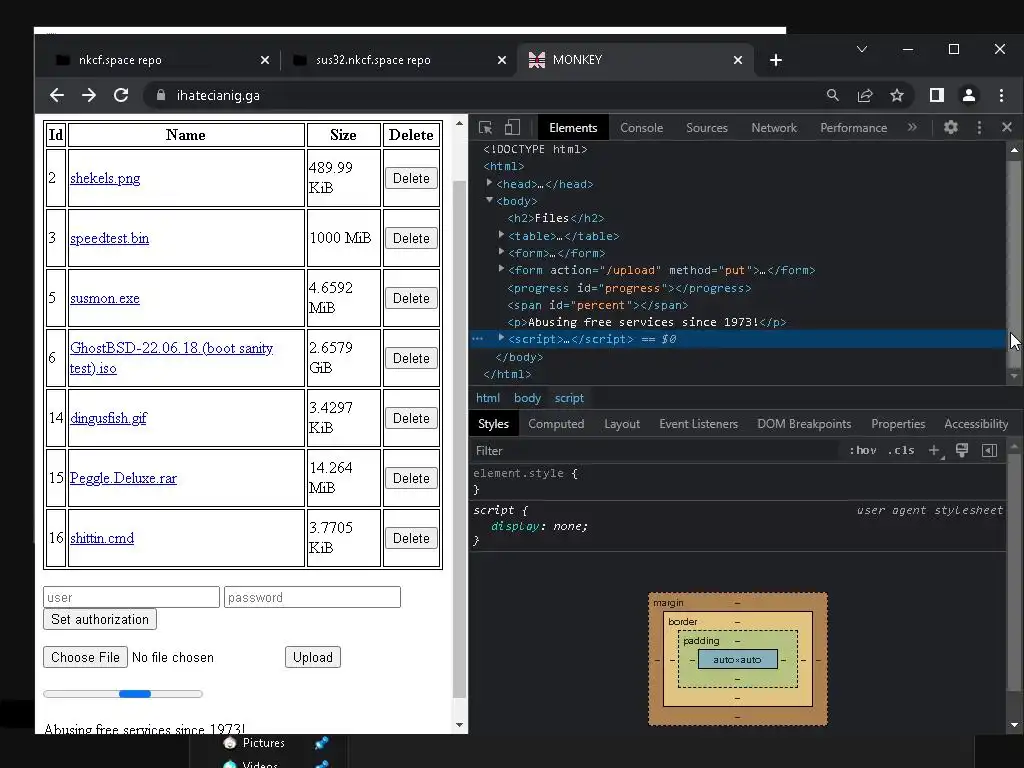Viewport: 1024px width, 768px height.
Task: Close the nkcf.space repo tab
Action: (264, 60)
